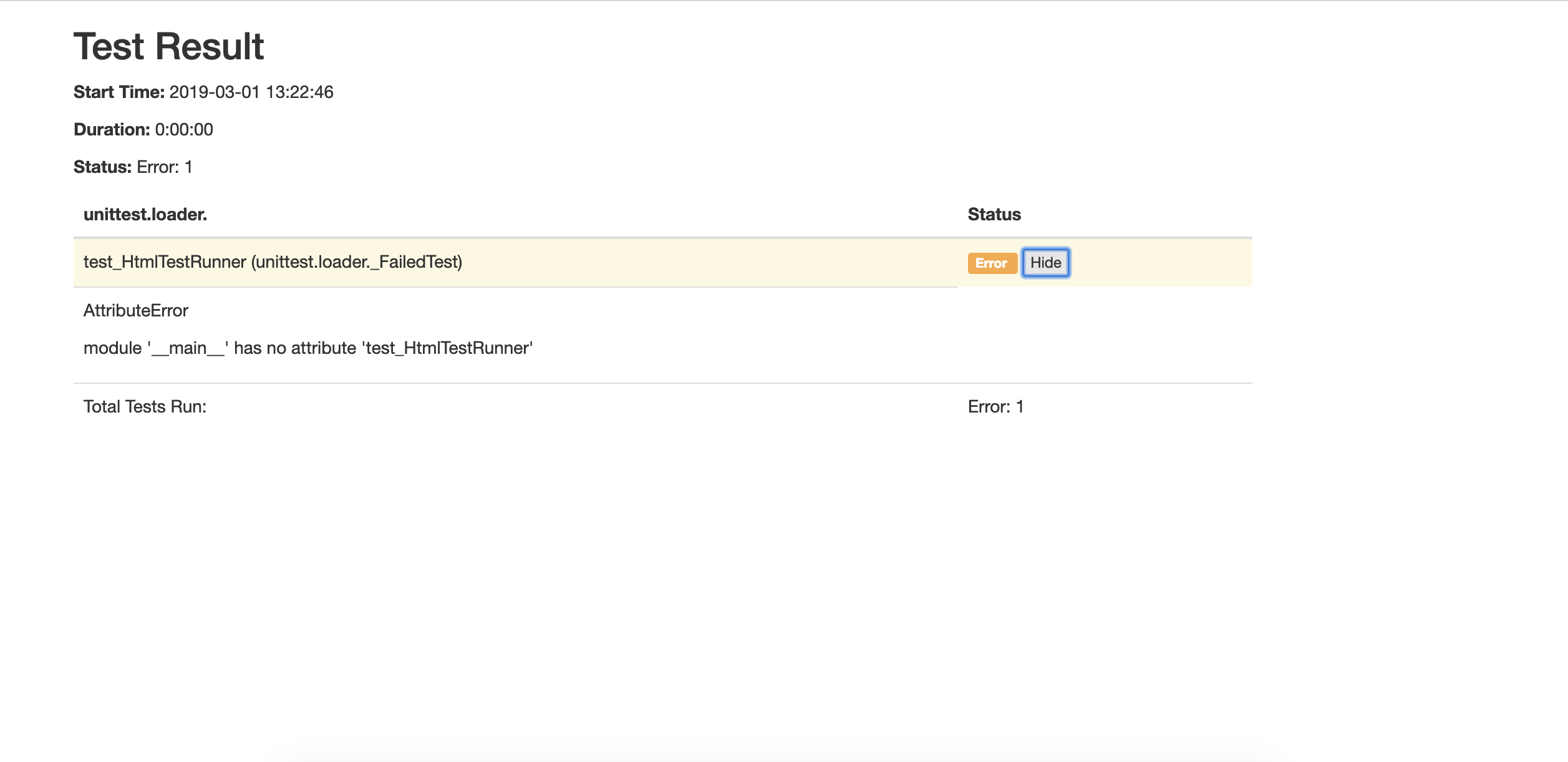Click the AttributeError text
Screen dimensions: 1568x762
tap(136, 311)
